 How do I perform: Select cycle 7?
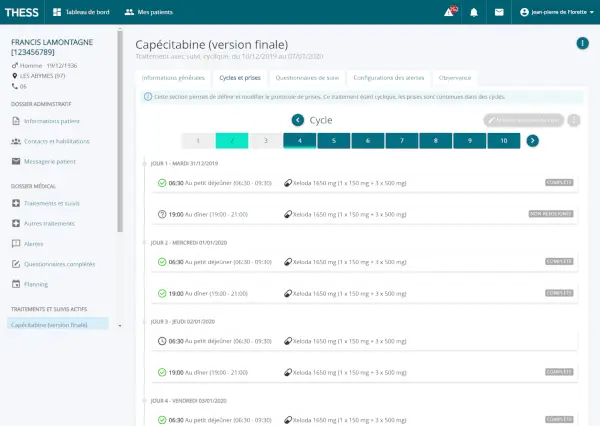(x=402, y=141)
